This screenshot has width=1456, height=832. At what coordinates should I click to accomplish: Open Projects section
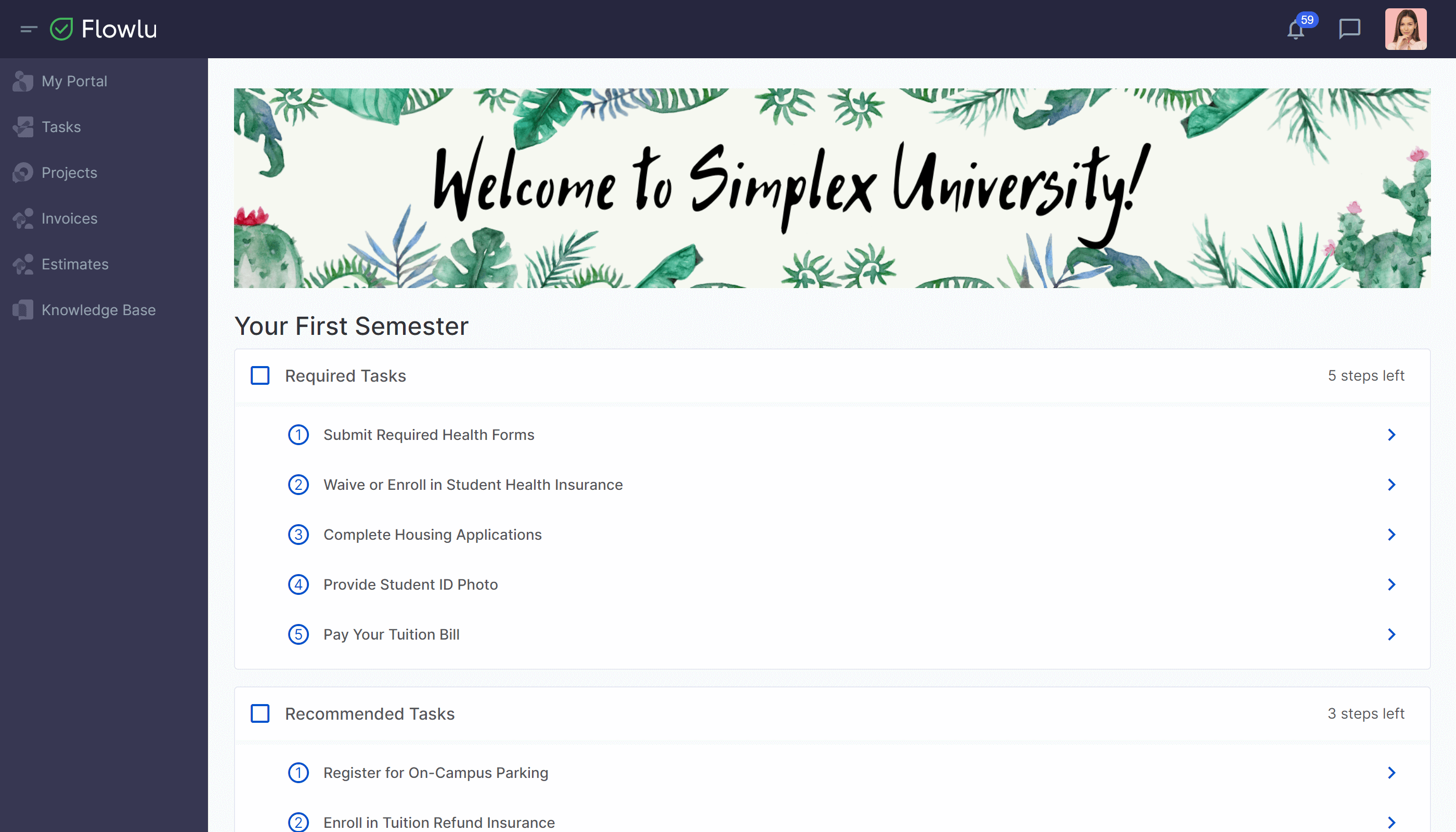point(69,172)
